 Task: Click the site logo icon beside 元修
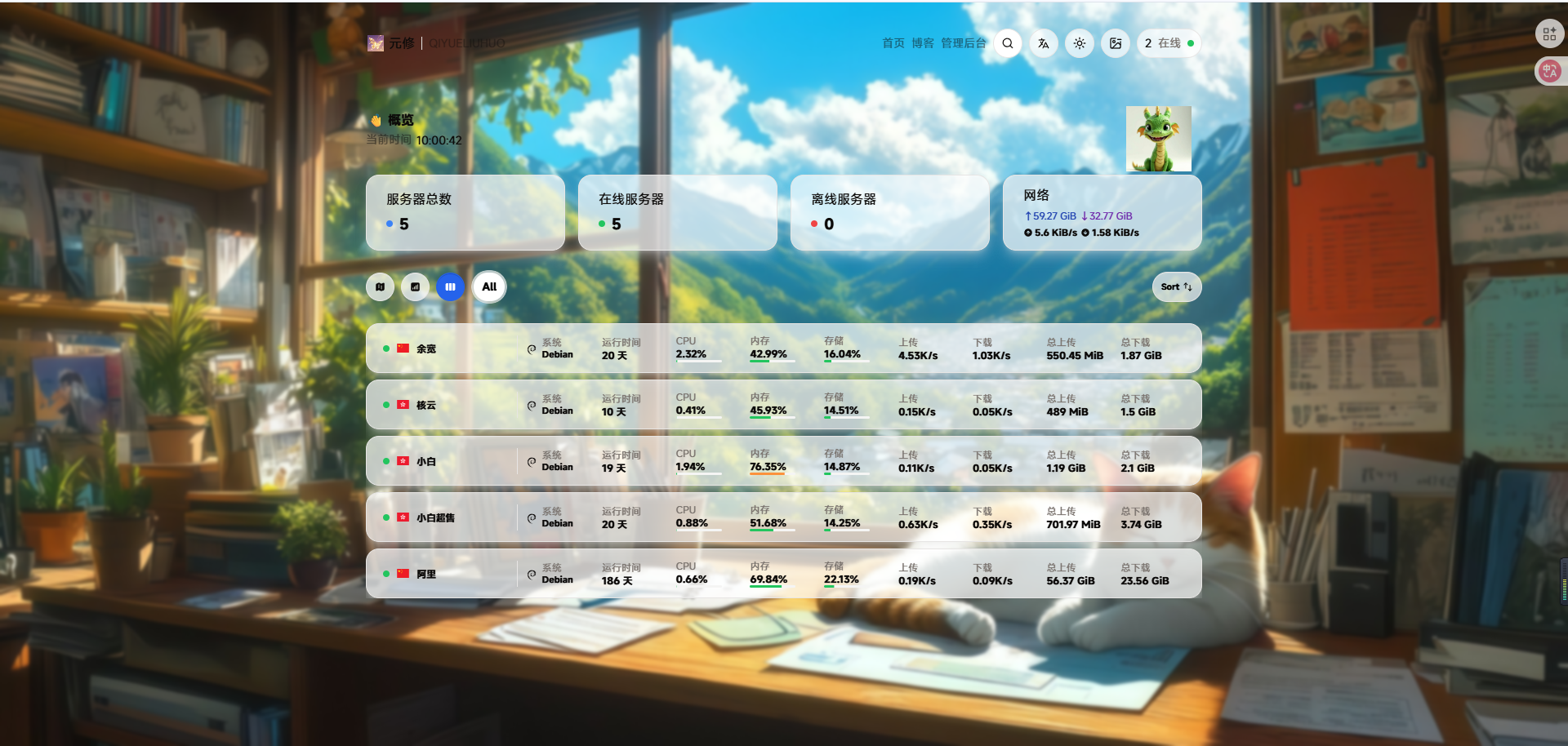[376, 43]
